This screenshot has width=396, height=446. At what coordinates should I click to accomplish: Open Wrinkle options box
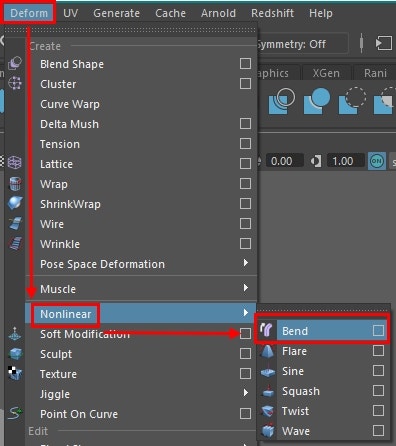[245, 244]
